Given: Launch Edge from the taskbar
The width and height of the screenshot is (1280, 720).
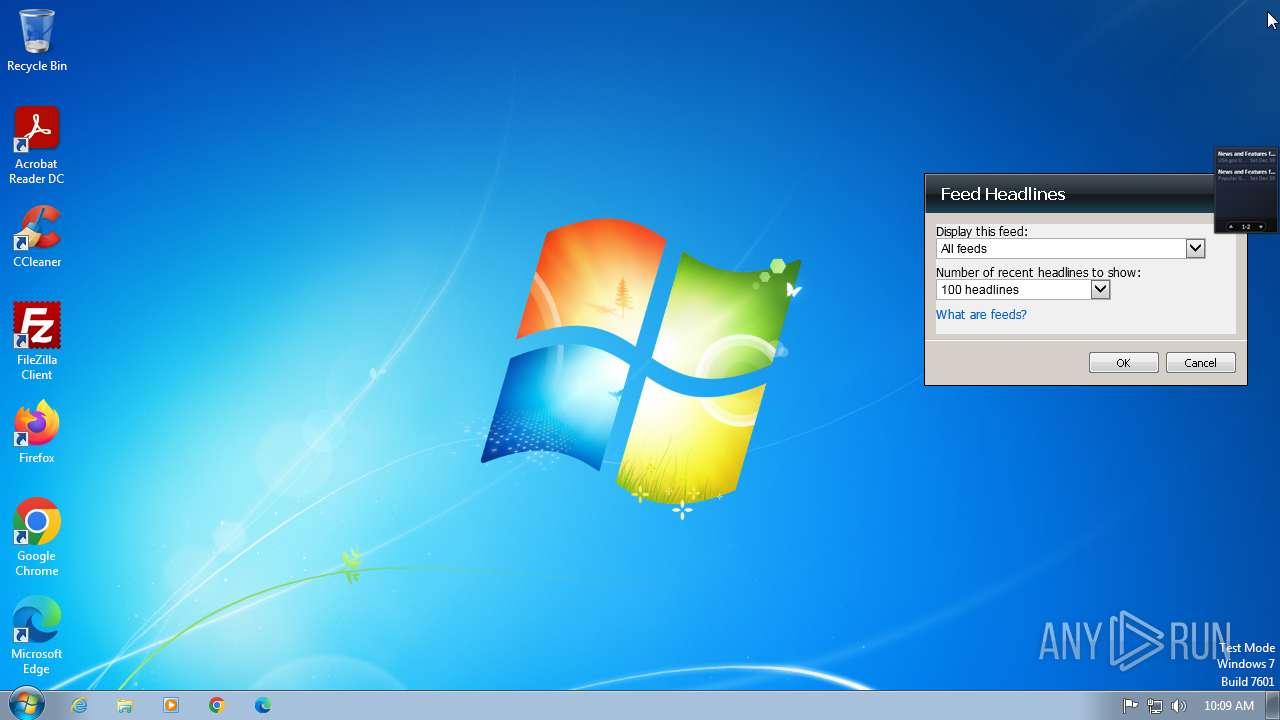Looking at the screenshot, I should pyautogui.click(x=263, y=705).
